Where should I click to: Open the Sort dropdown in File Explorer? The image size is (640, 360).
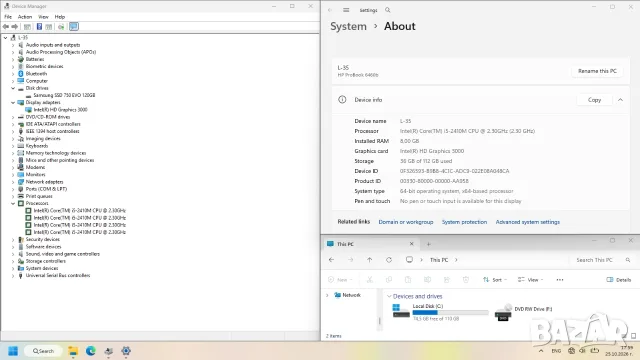[495, 280]
